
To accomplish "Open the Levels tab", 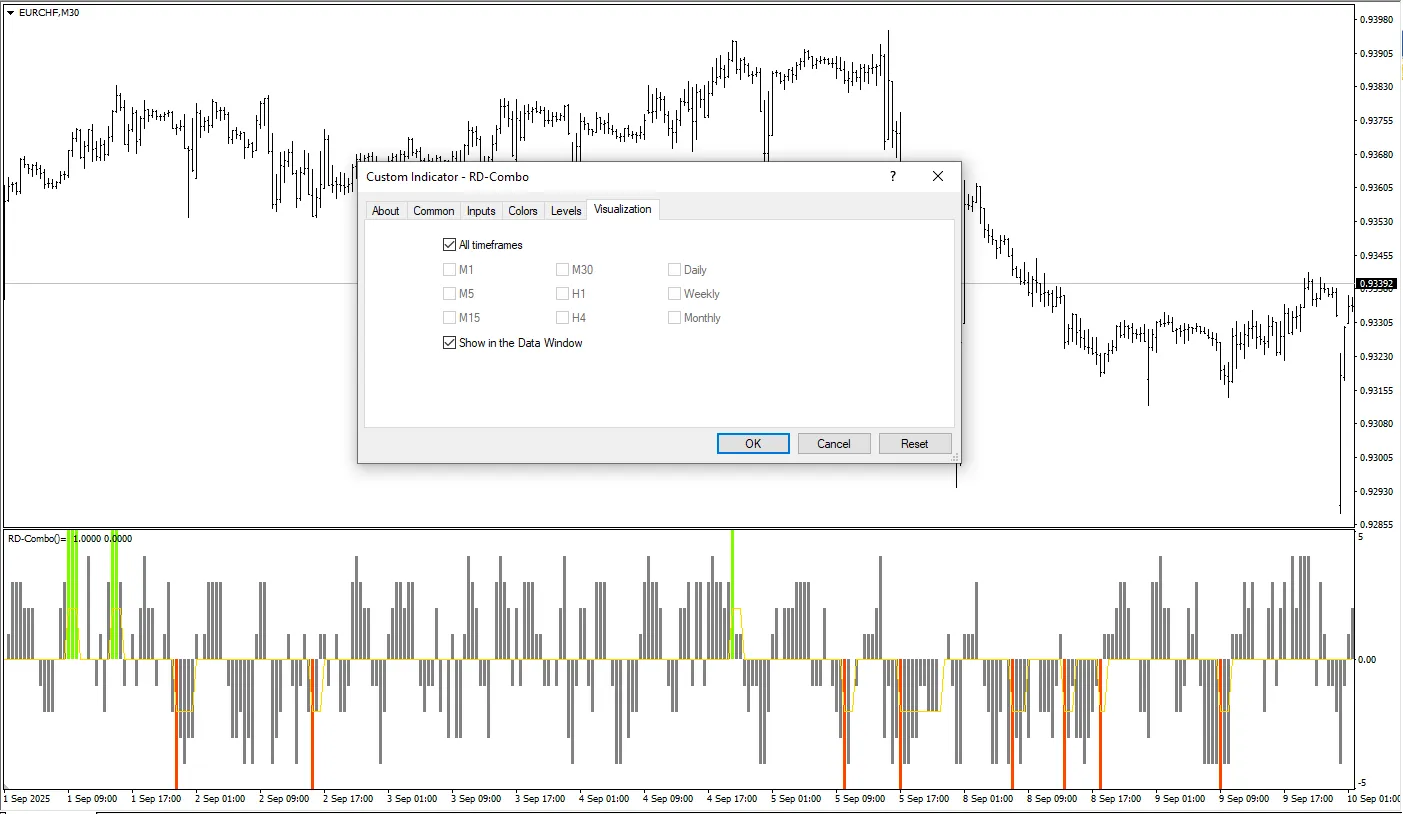I will click(x=566, y=211).
